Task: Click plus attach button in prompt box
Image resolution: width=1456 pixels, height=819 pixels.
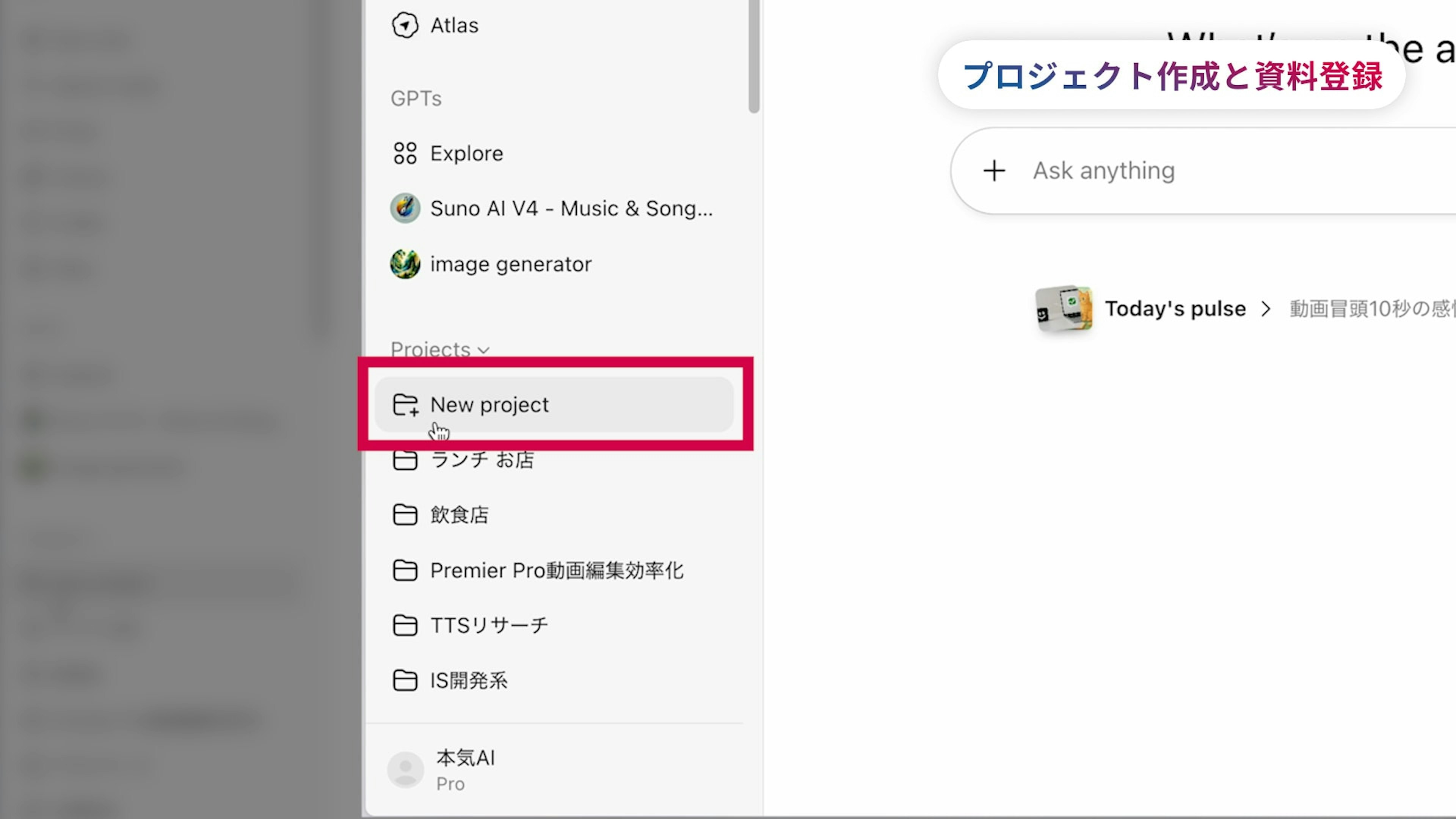Action: click(994, 171)
